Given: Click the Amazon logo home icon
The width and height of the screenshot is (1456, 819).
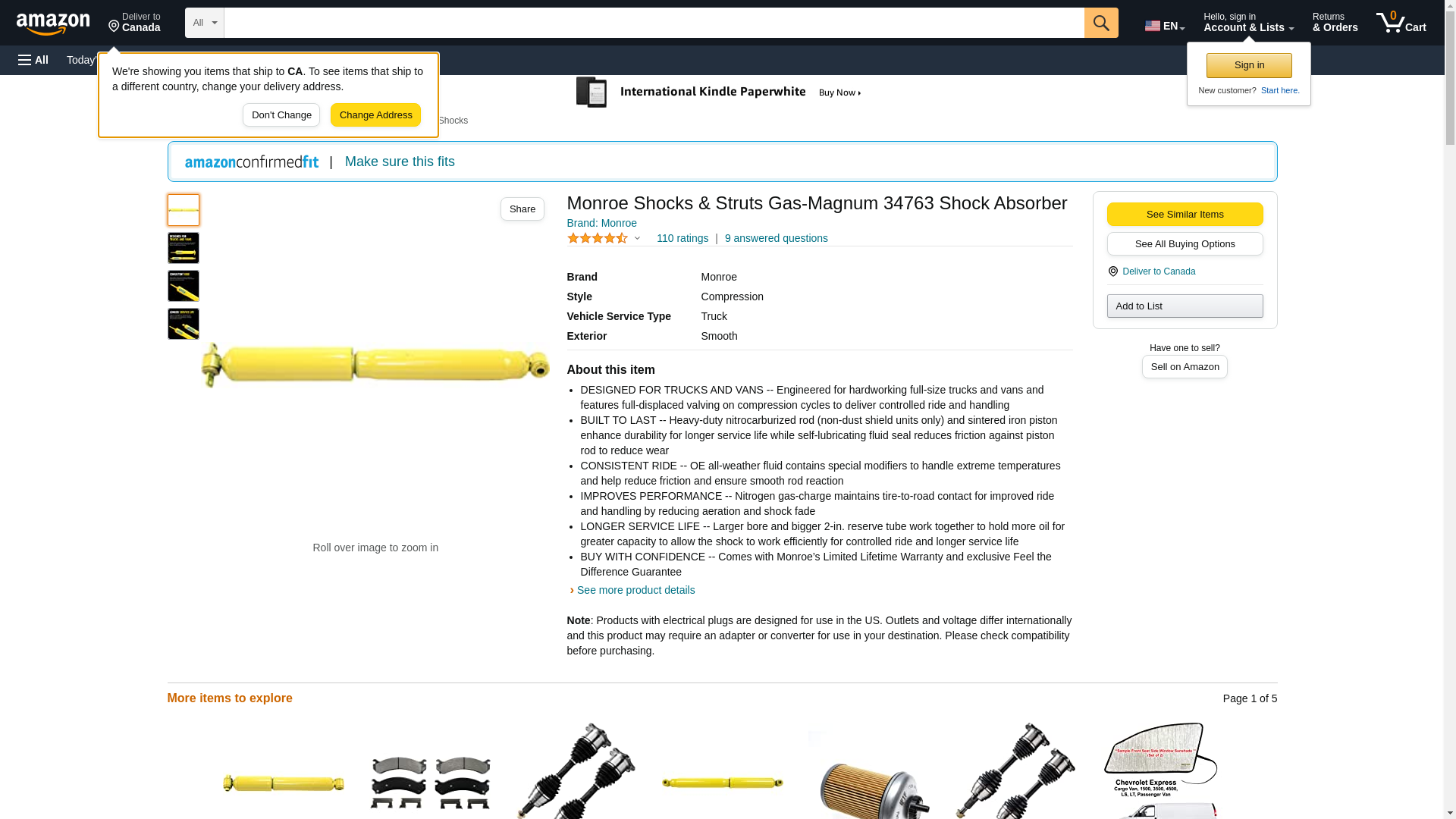Looking at the screenshot, I should coord(53,24).
